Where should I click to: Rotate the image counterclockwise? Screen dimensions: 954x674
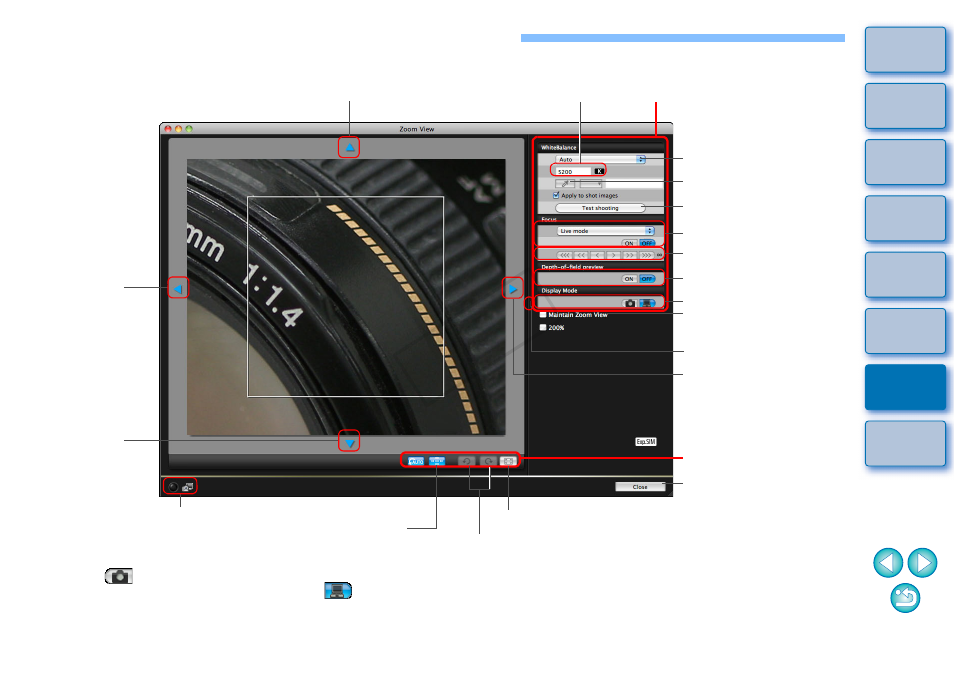tap(467, 461)
